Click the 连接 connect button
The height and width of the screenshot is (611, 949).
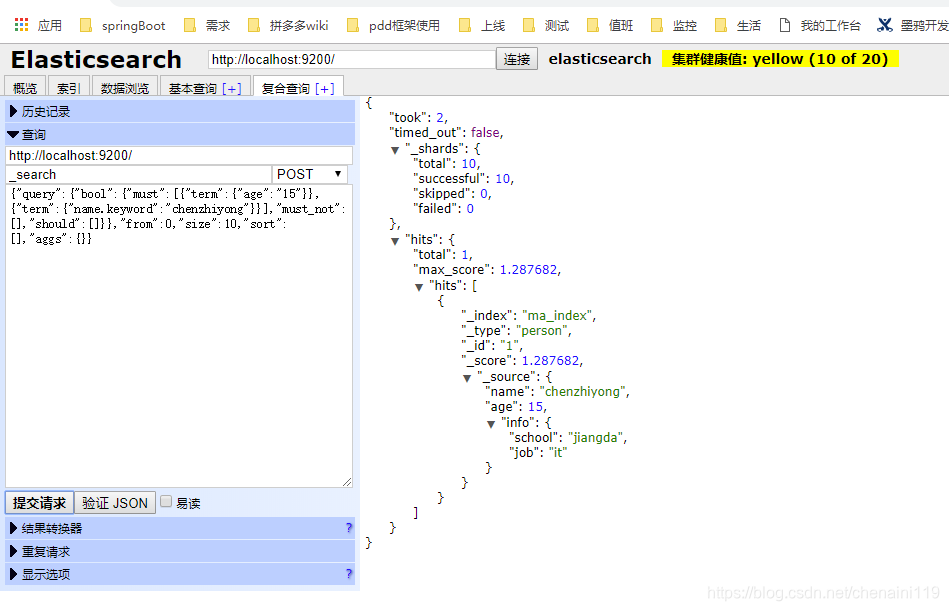(x=517, y=59)
